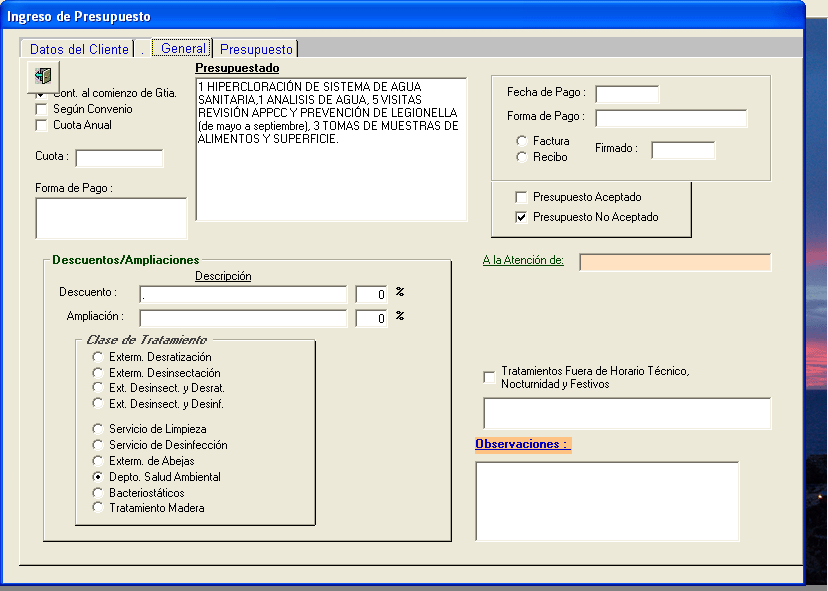828x591 pixels.
Task: Enable Tratamientos Fuera de Horario Técnico checkbox
Action: click(x=489, y=377)
